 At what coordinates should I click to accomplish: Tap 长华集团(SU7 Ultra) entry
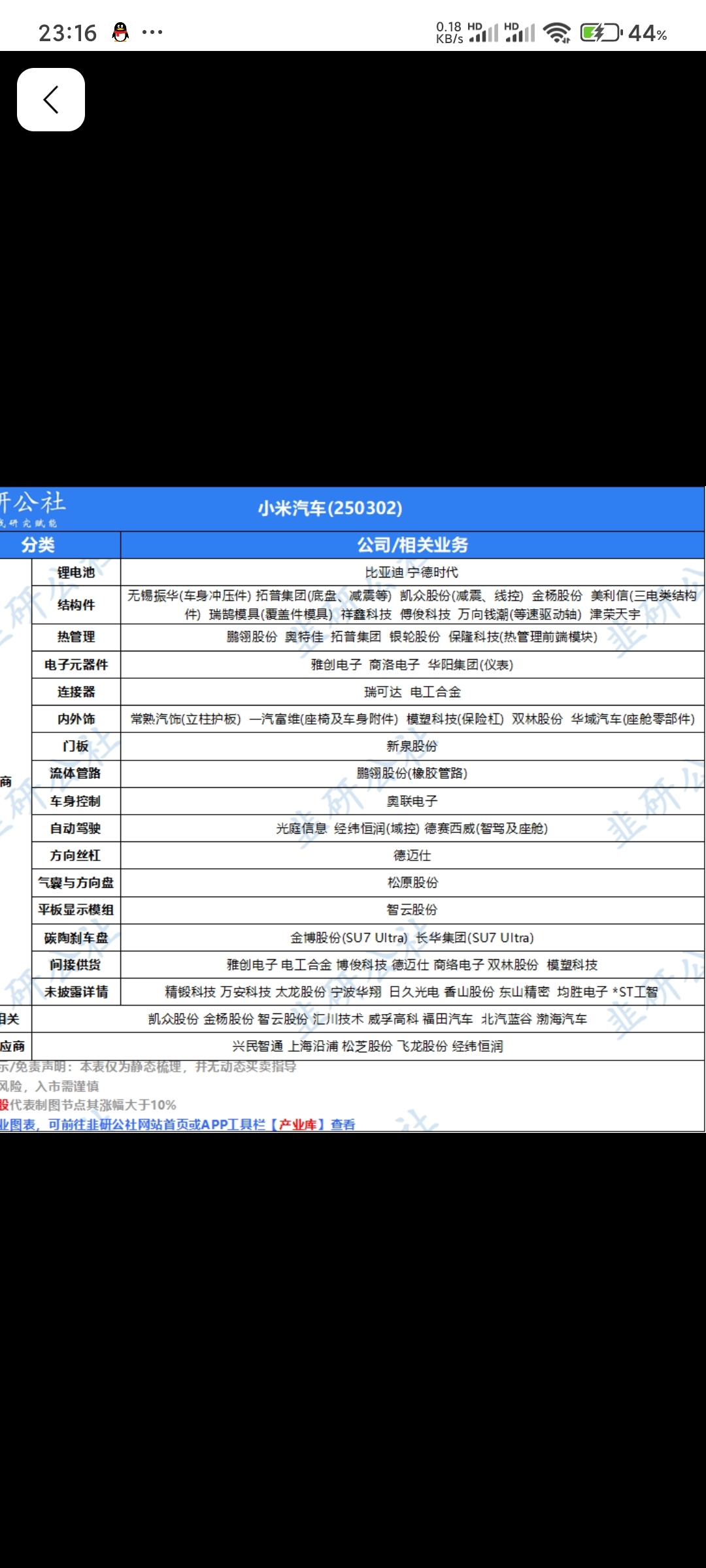point(475,938)
